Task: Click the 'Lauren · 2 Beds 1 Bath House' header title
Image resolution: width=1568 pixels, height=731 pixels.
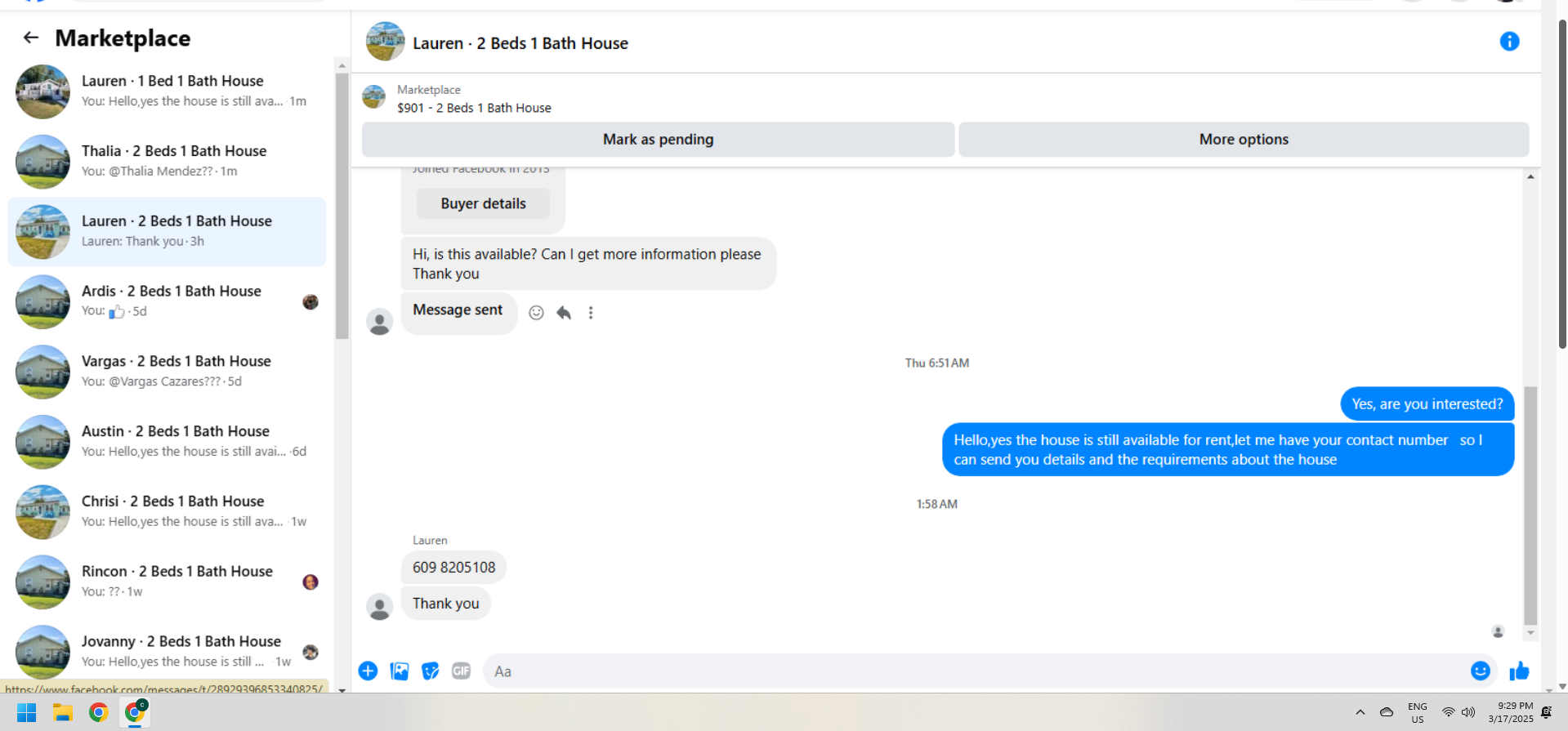Action: [x=520, y=43]
